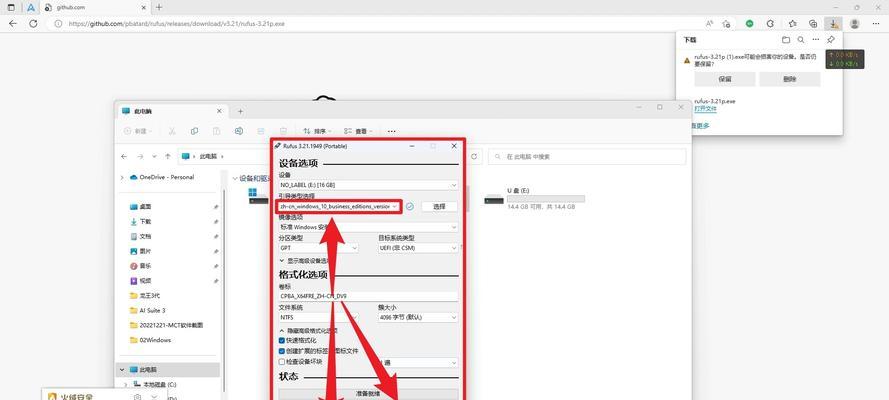The height and width of the screenshot is (400, 889).
Task: Open file link under rufus-3.21p.exe
Action: coord(705,108)
